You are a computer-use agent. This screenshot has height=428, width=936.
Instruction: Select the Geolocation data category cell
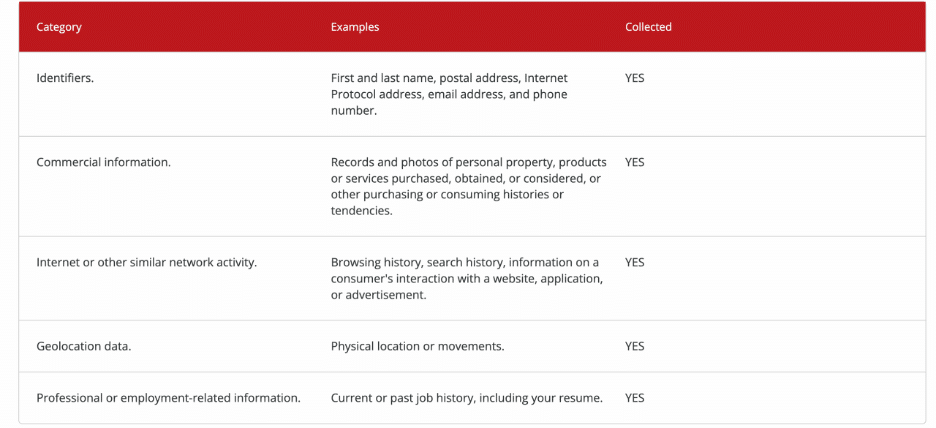point(84,346)
